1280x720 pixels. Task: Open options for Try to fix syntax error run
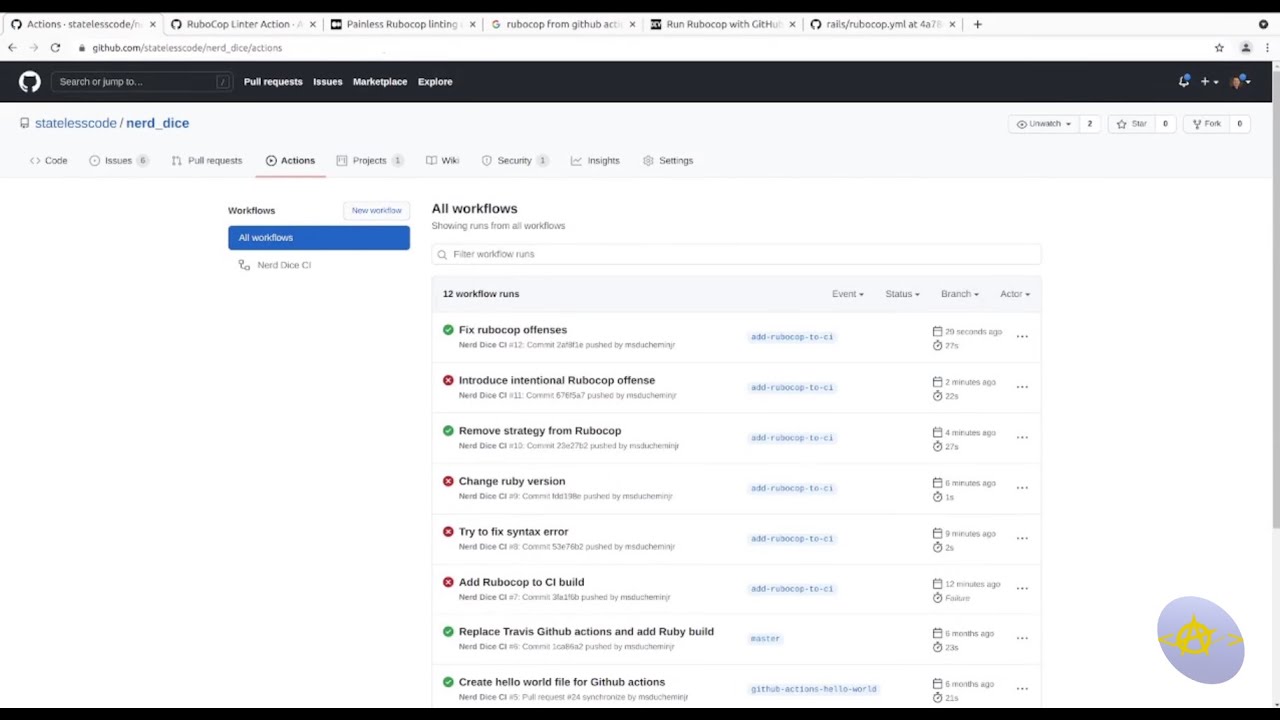tap(1022, 538)
